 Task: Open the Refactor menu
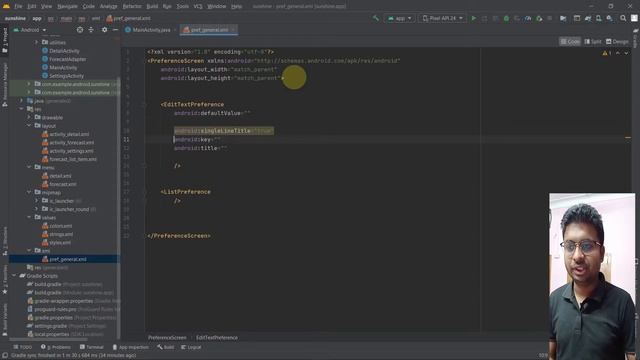tap(132, 7)
